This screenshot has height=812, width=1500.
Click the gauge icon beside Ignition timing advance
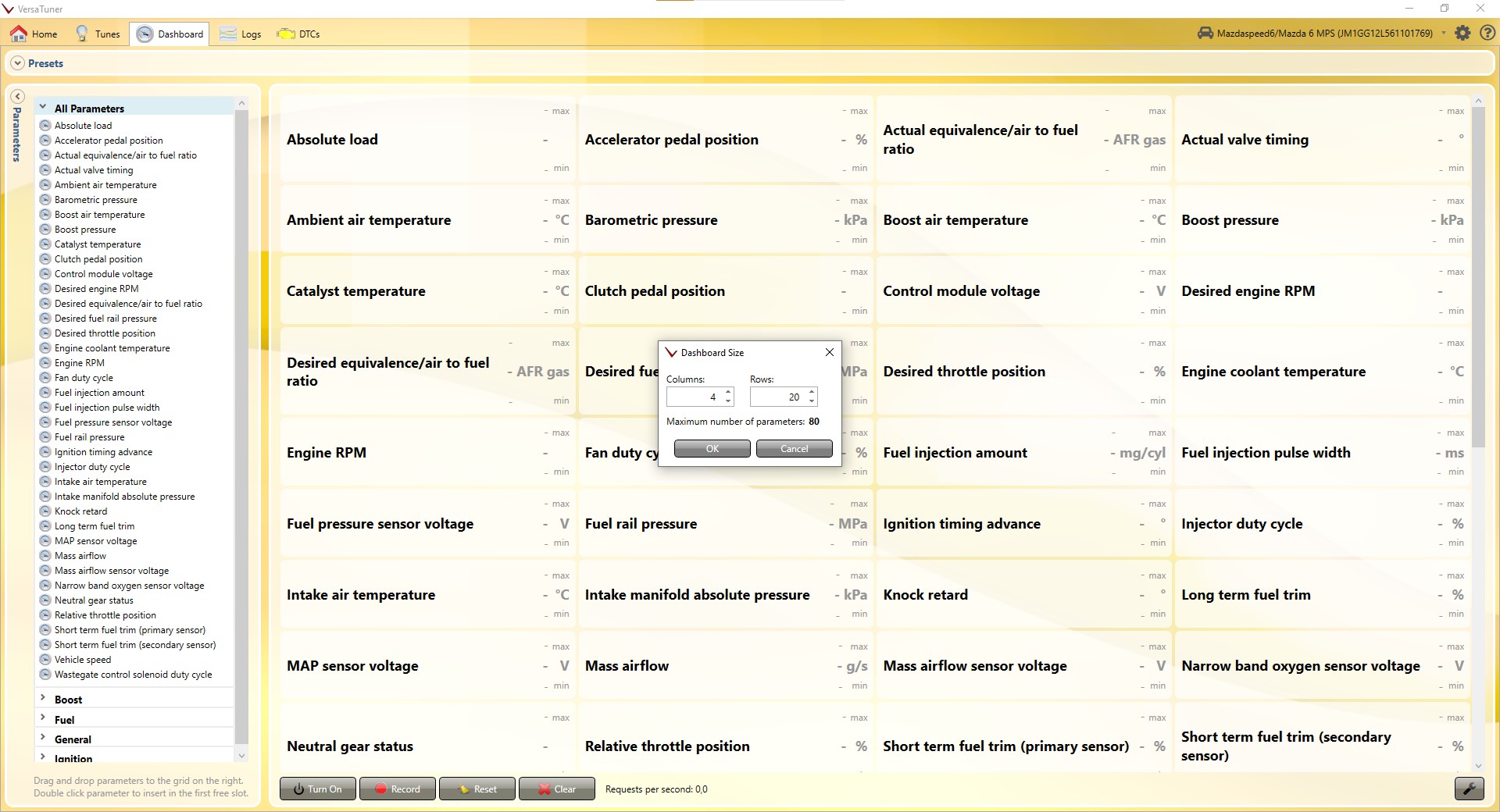[45, 451]
